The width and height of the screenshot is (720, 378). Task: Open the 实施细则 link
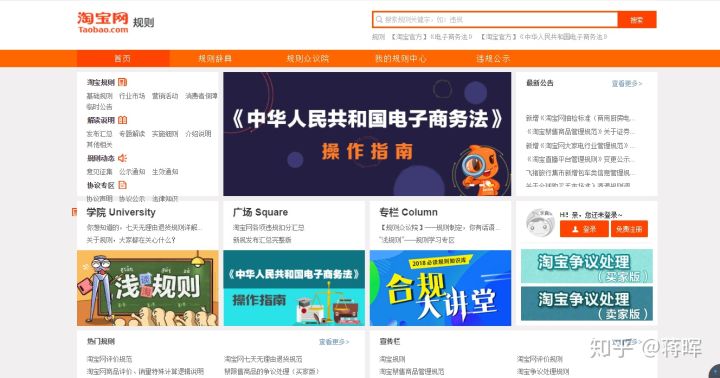165,134
